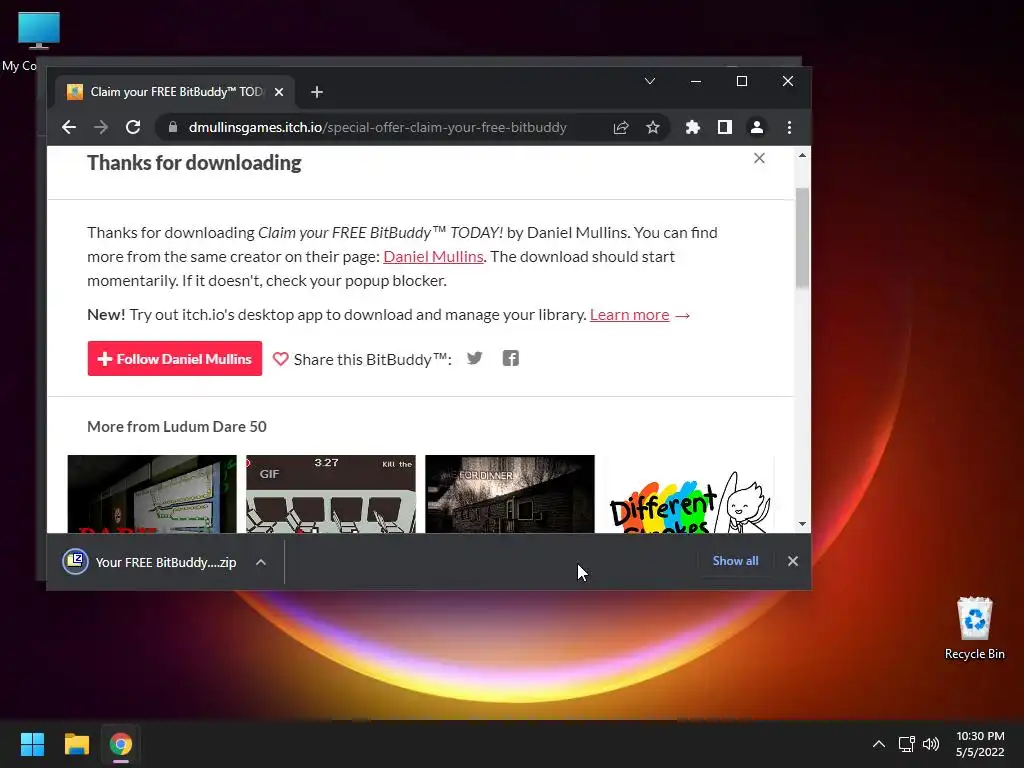The height and width of the screenshot is (768, 1024).
Task: Follow the Learn more link
Action: 630,315
